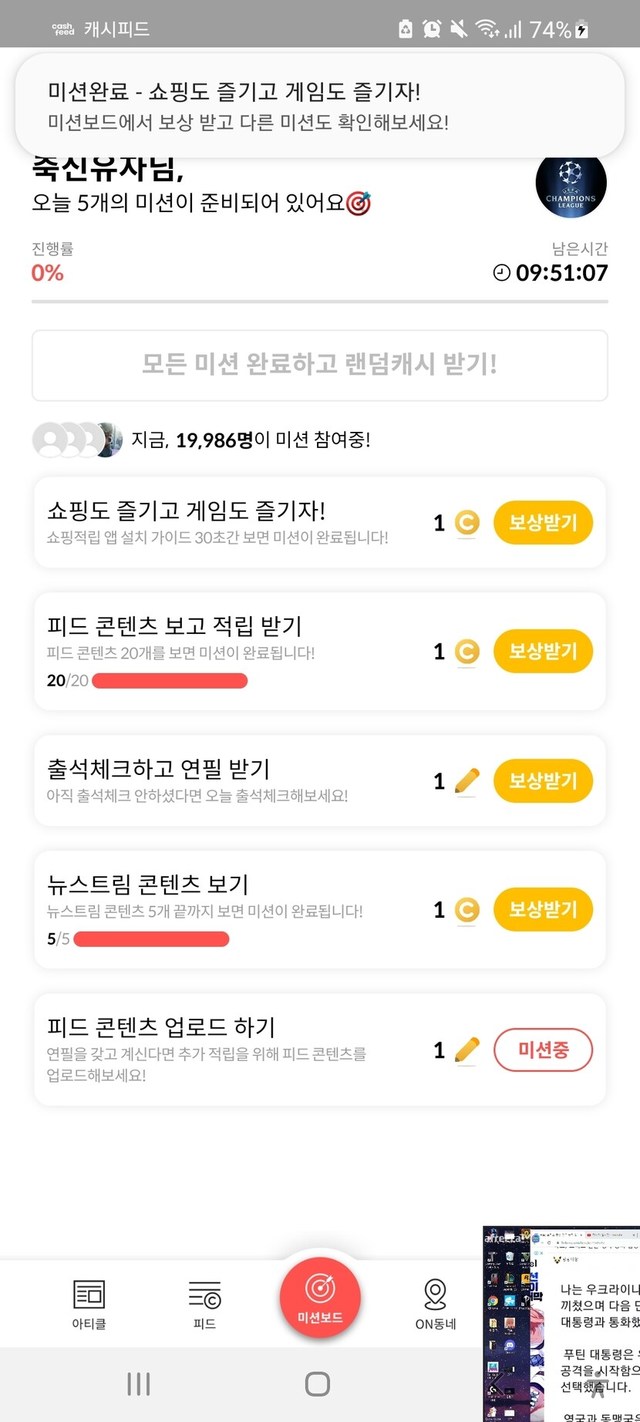Open the 아티클 article icon
The width and height of the screenshot is (640, 1422).
pyautogui.click(x=89, y=1296)
